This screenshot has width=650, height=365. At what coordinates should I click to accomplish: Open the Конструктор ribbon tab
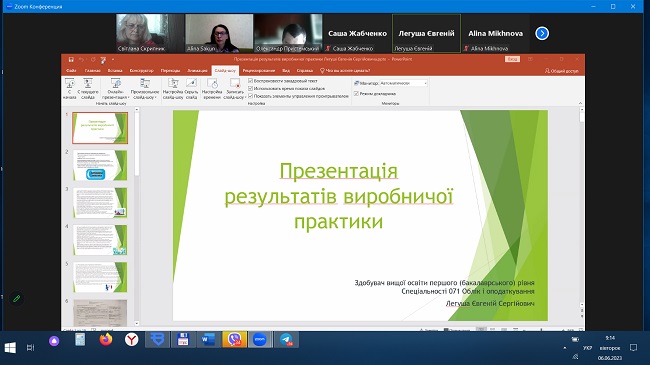coord(141,71)
